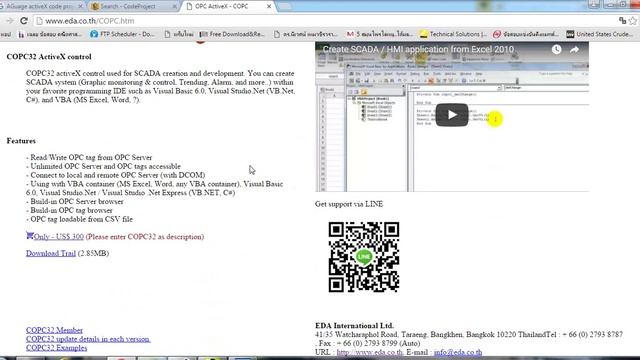Click the Only - US$ 300 purchase link

tap(59, 237)
